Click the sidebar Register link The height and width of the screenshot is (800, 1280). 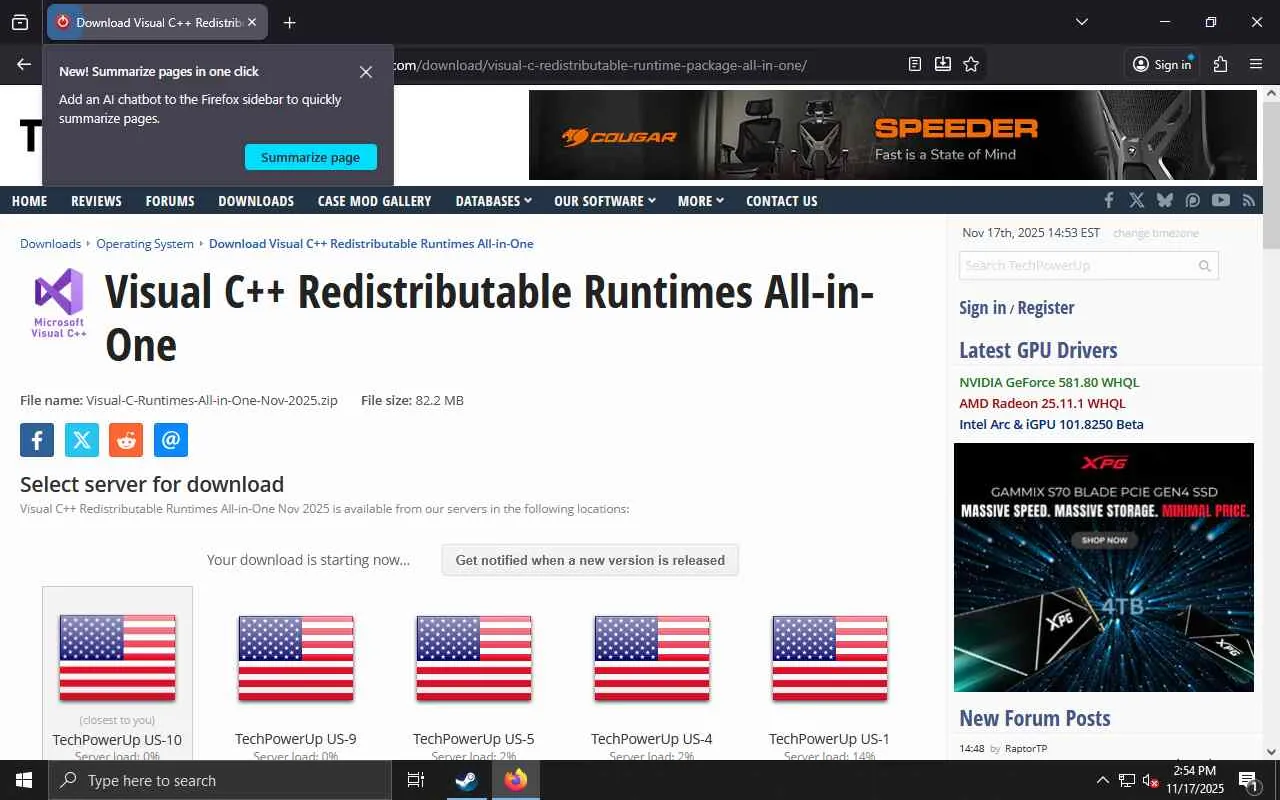(x=1046, y=308)
